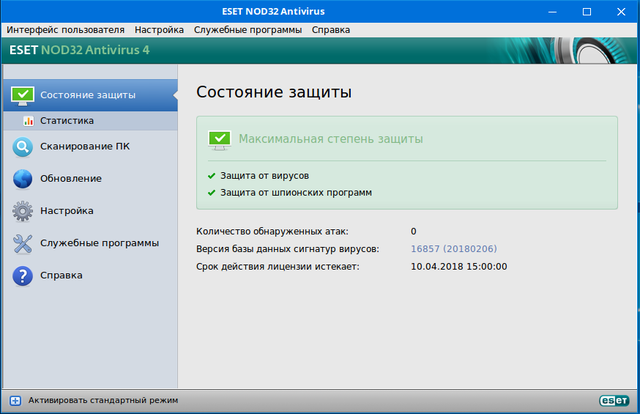640x414 pixels.
Task: Click the magnifier icon for Сканирование ПК
Action: click(x=22, y=147)
